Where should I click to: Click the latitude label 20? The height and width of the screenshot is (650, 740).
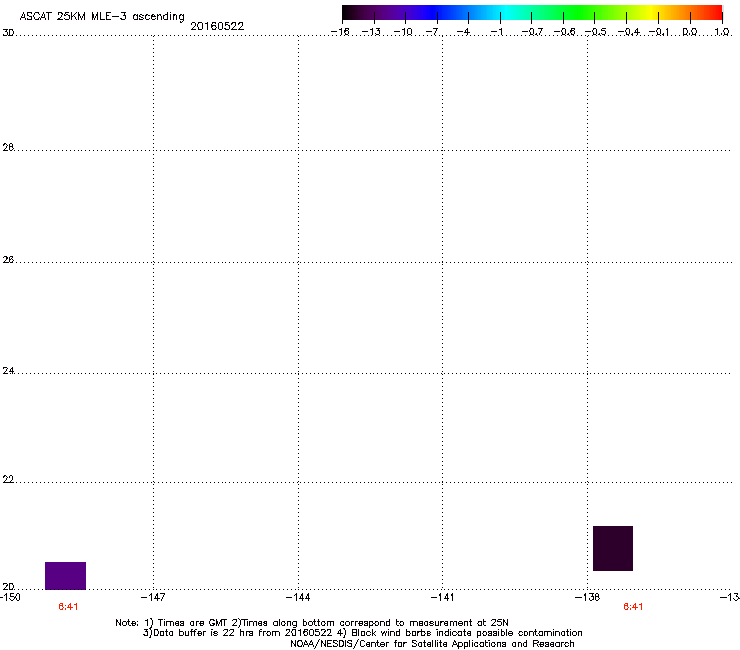8,587
